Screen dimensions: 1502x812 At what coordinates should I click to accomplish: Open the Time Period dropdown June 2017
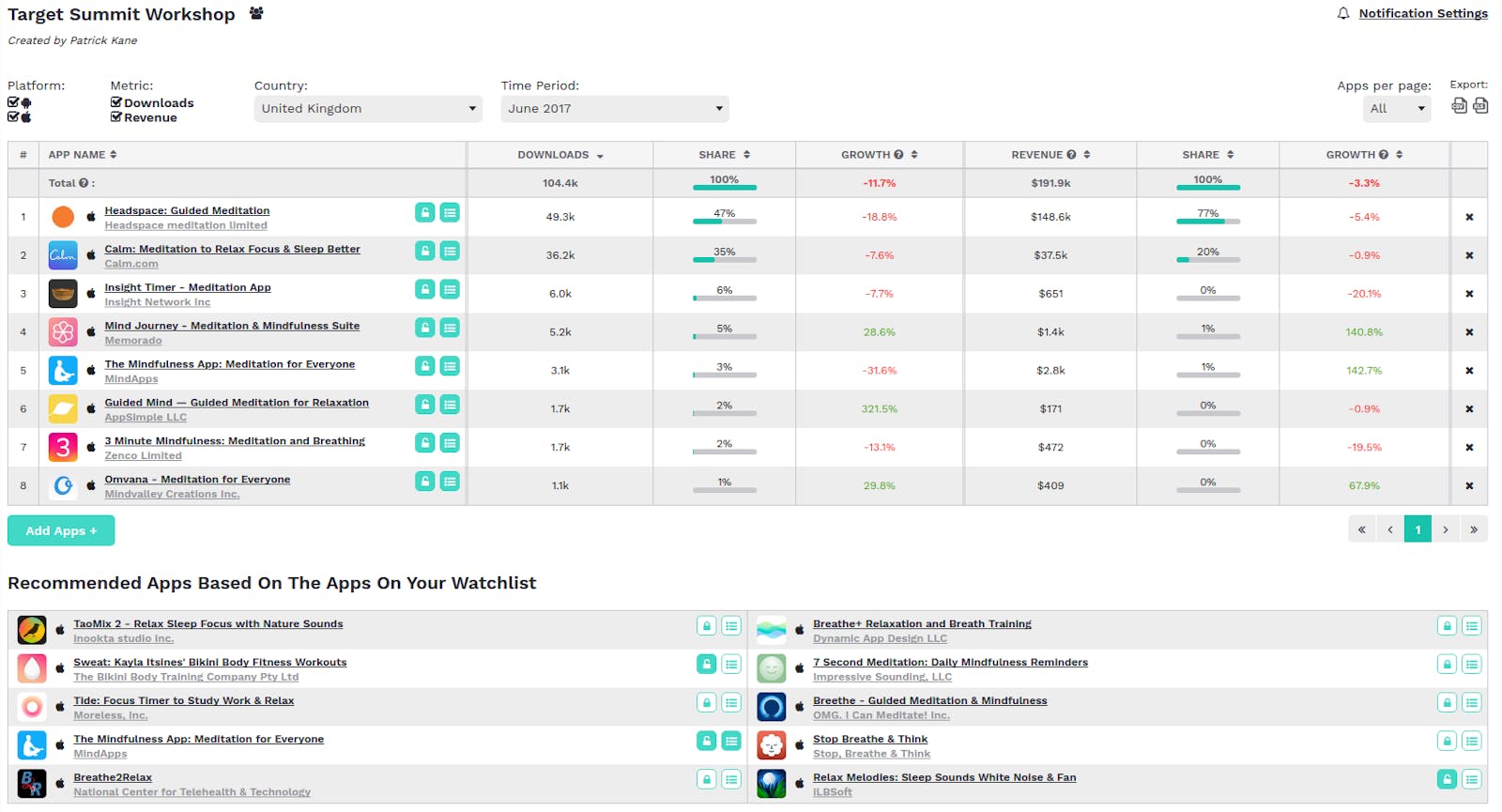pyautogui.click(x=615, y=109)
